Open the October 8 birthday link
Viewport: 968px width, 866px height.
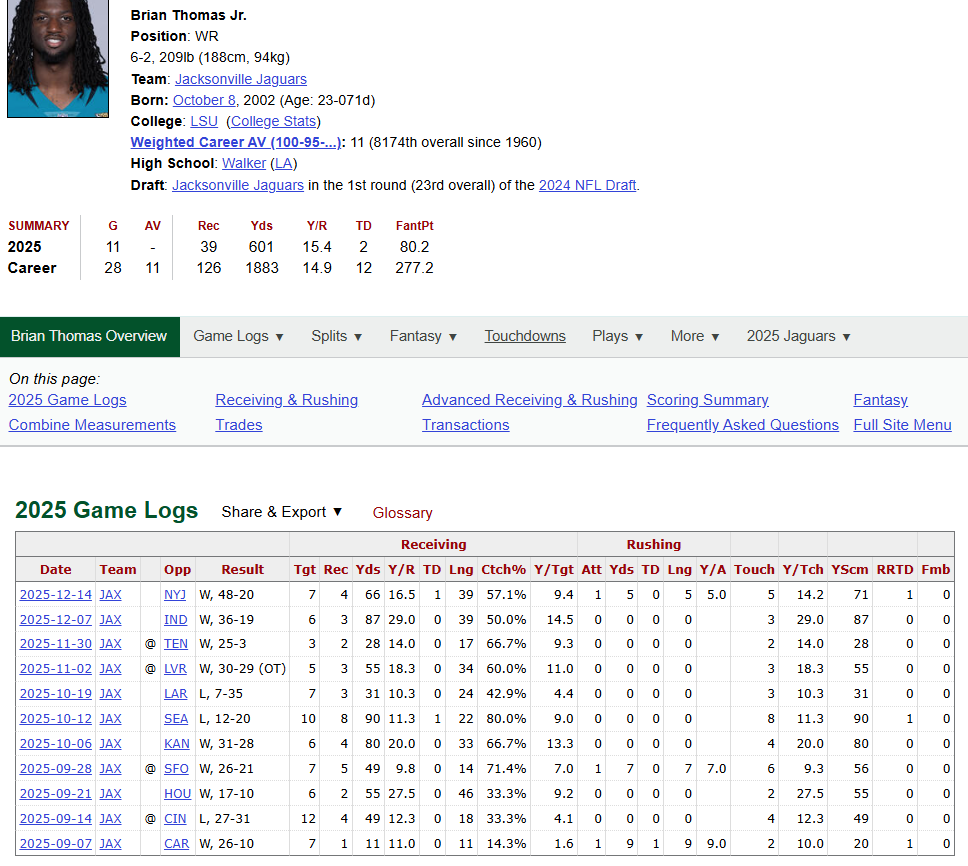point(204,100)
